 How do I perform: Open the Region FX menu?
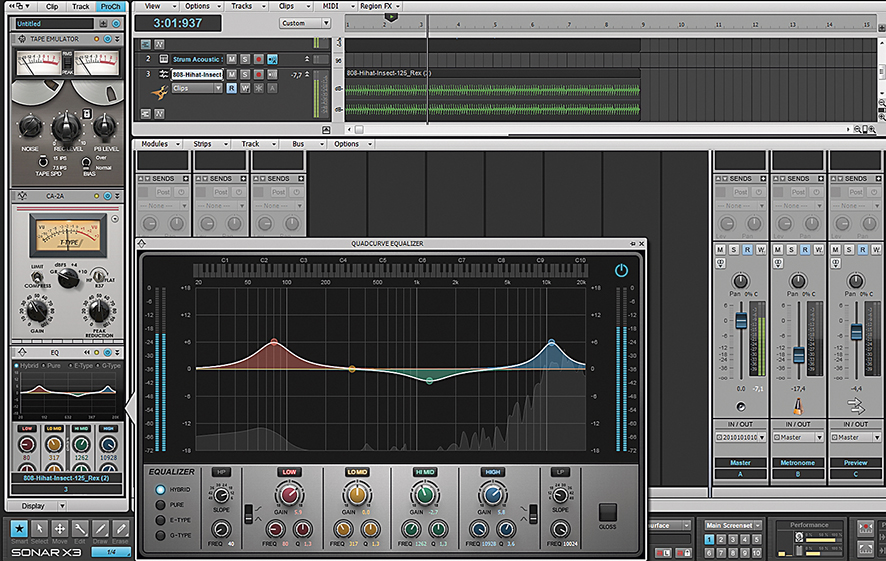(x=380, y=6)
